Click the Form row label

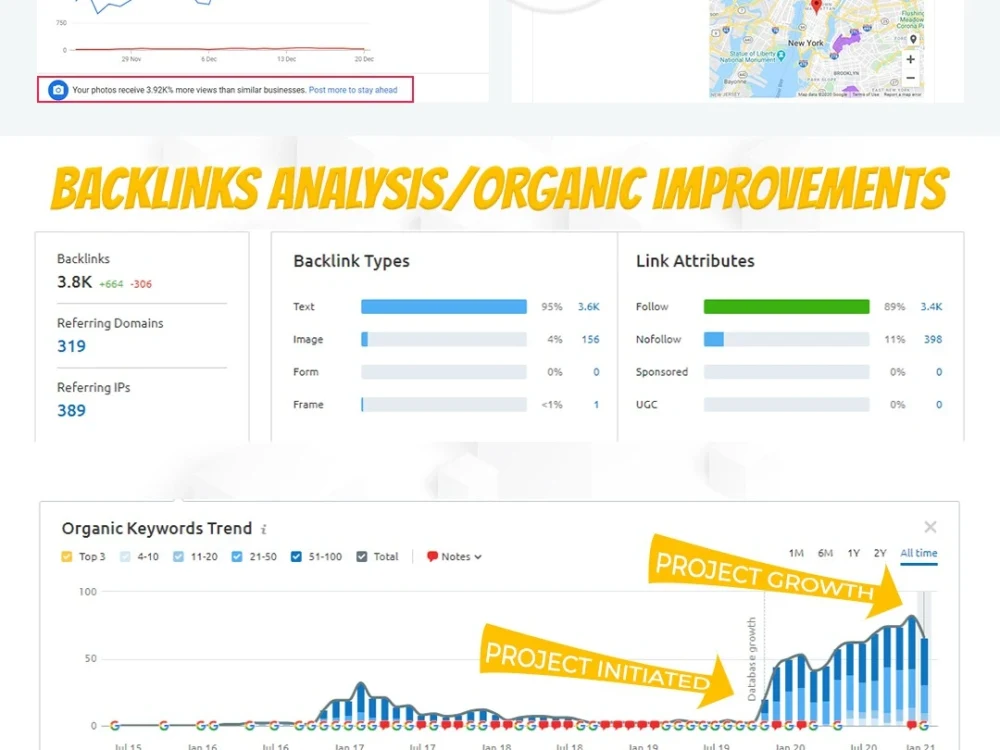tap(305, 372)
